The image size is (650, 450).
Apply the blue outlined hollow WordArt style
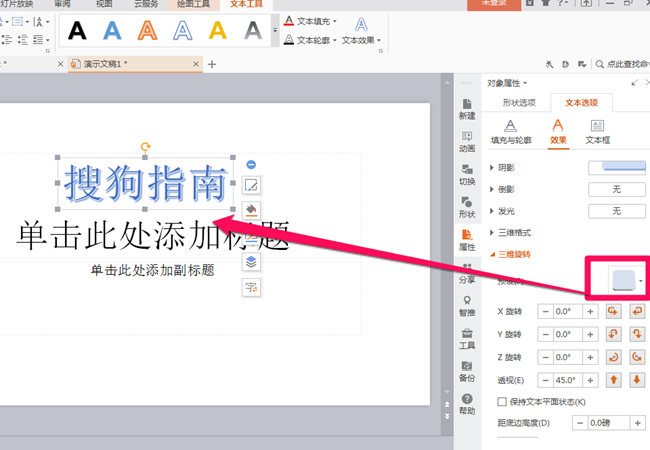pyautogui.click(x=182, y=31)
